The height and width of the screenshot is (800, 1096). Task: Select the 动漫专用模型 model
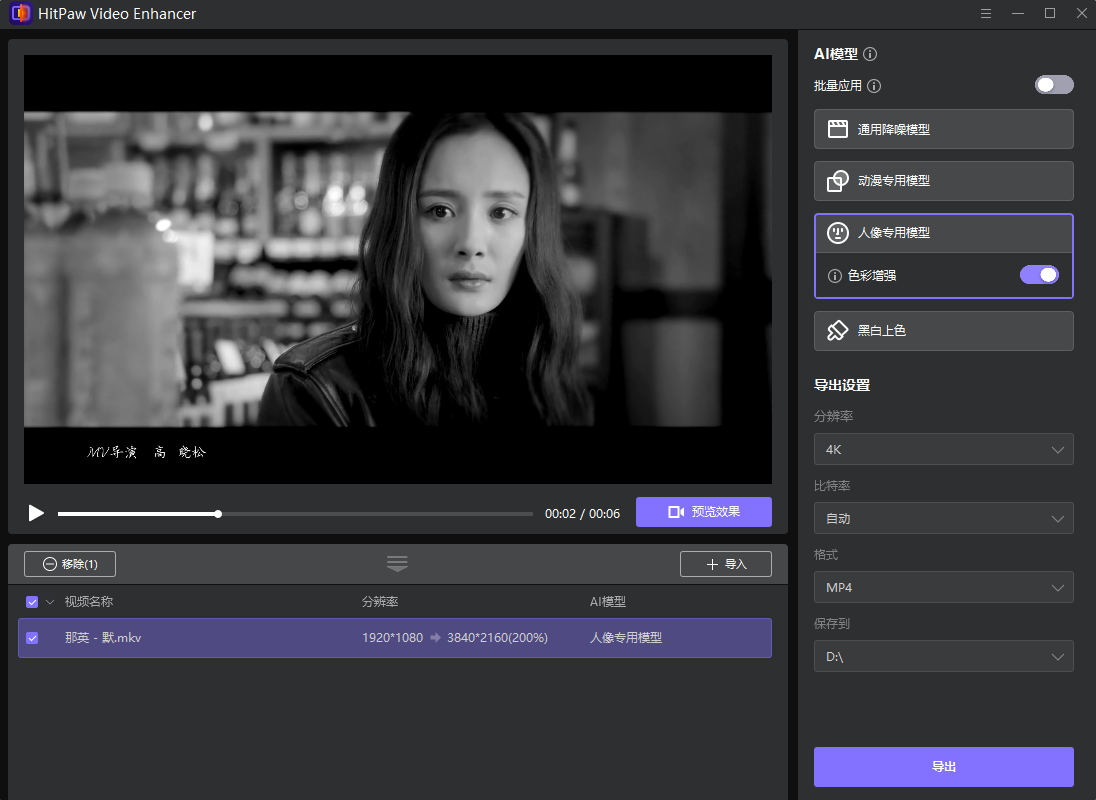coord(944,181)
